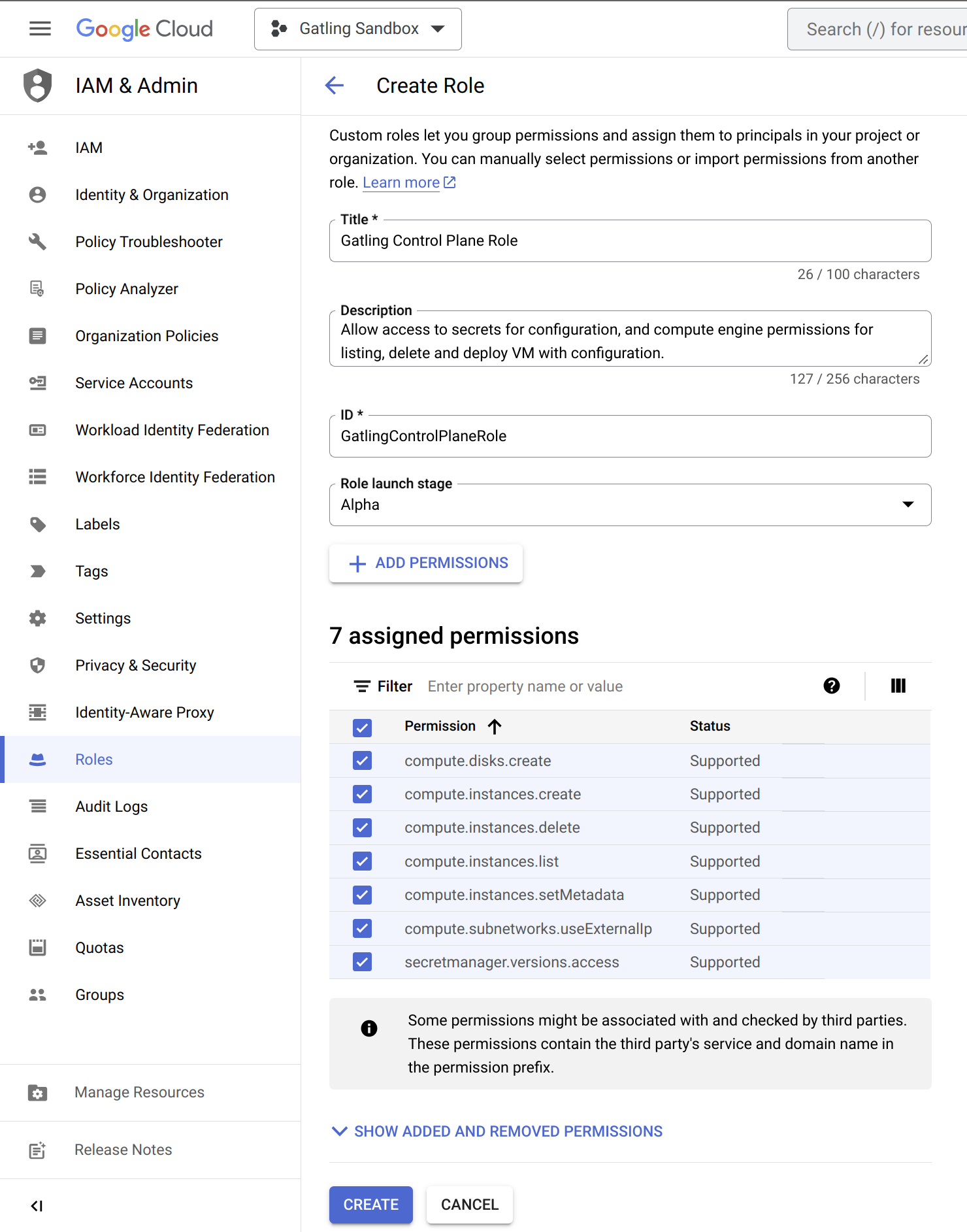Uncheck the secretmanager.versions.access permission checkbox
This screenshot has width=967, height=1232.
362,962
